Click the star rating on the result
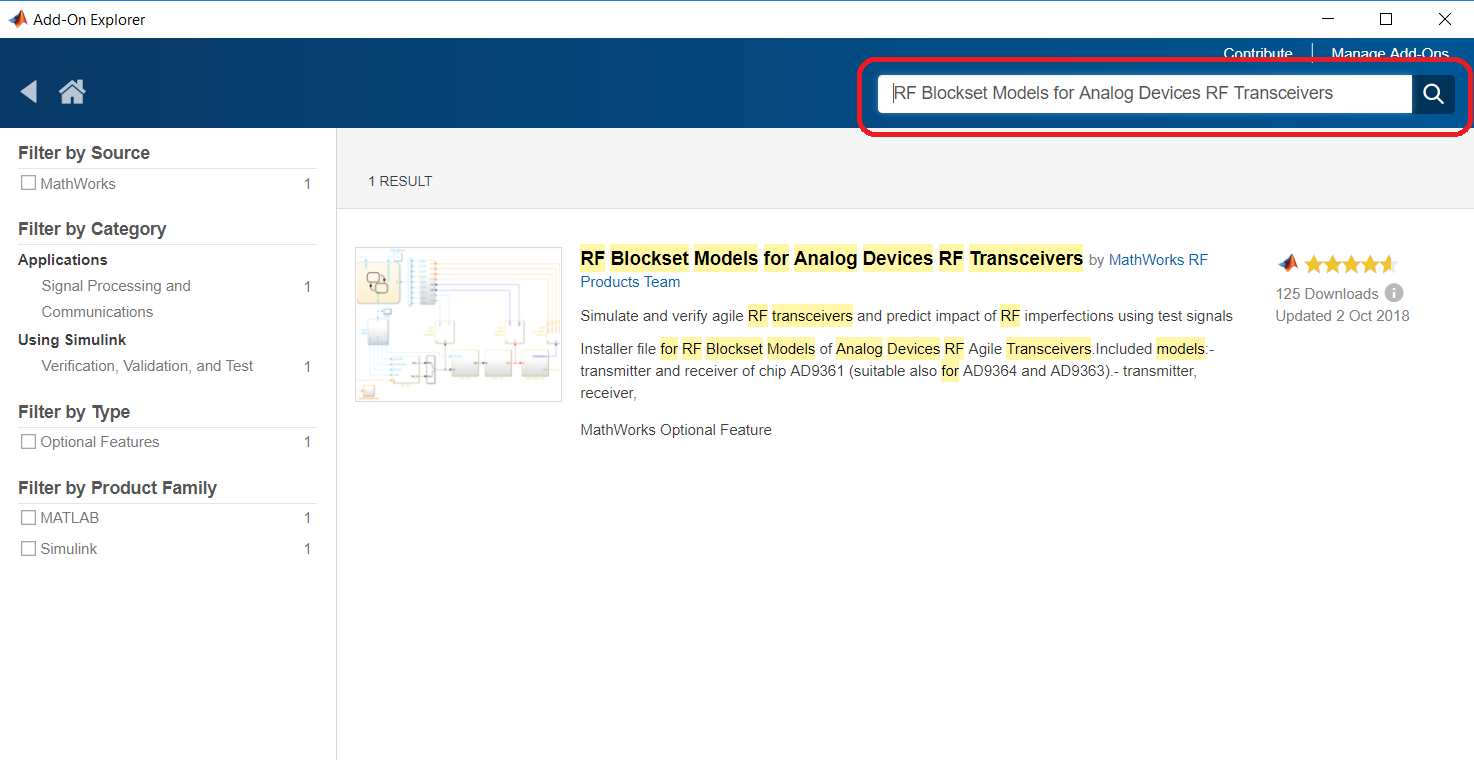 [x=1350, y=264]
